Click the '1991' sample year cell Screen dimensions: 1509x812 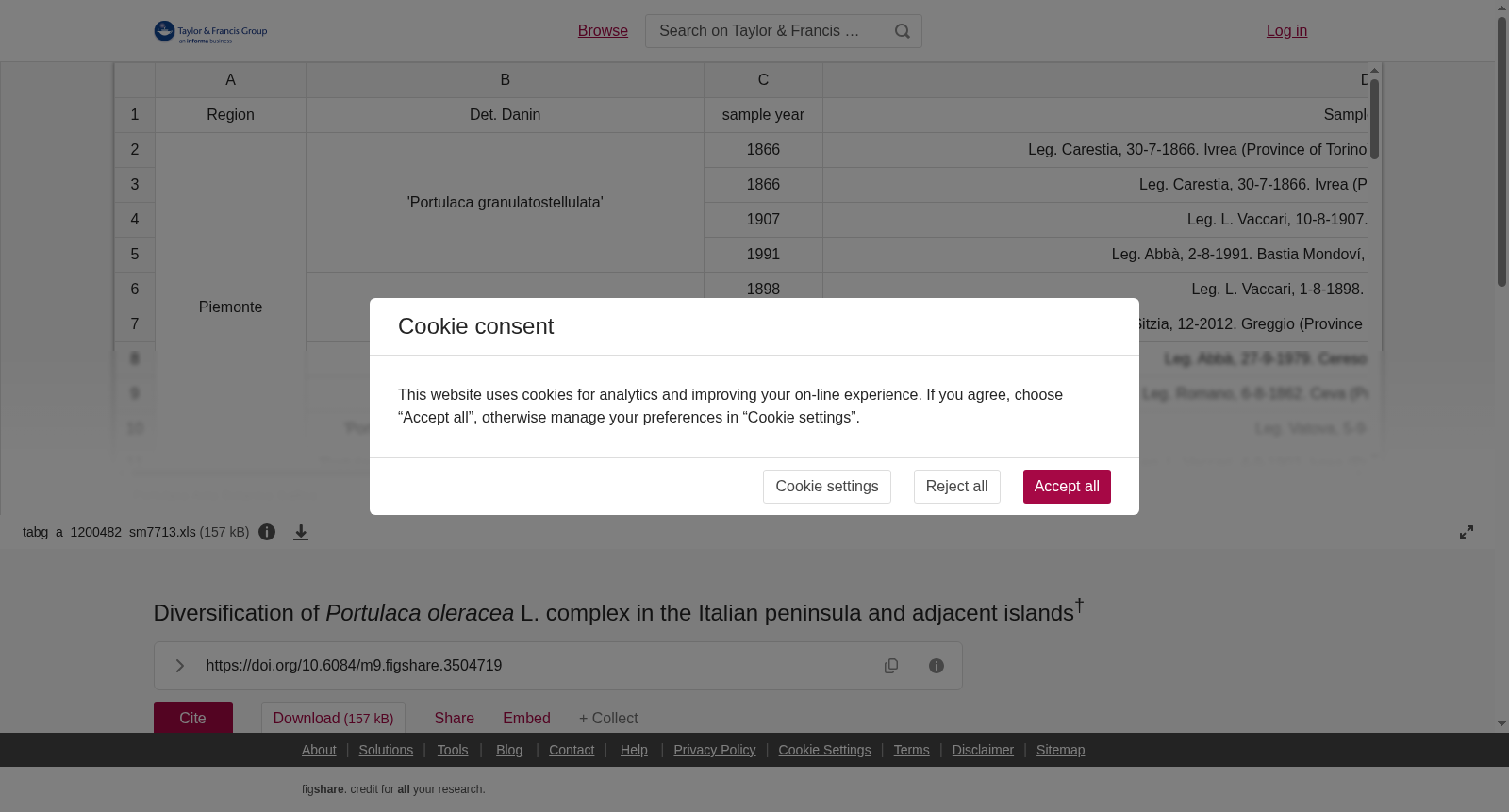click(763, 255)
